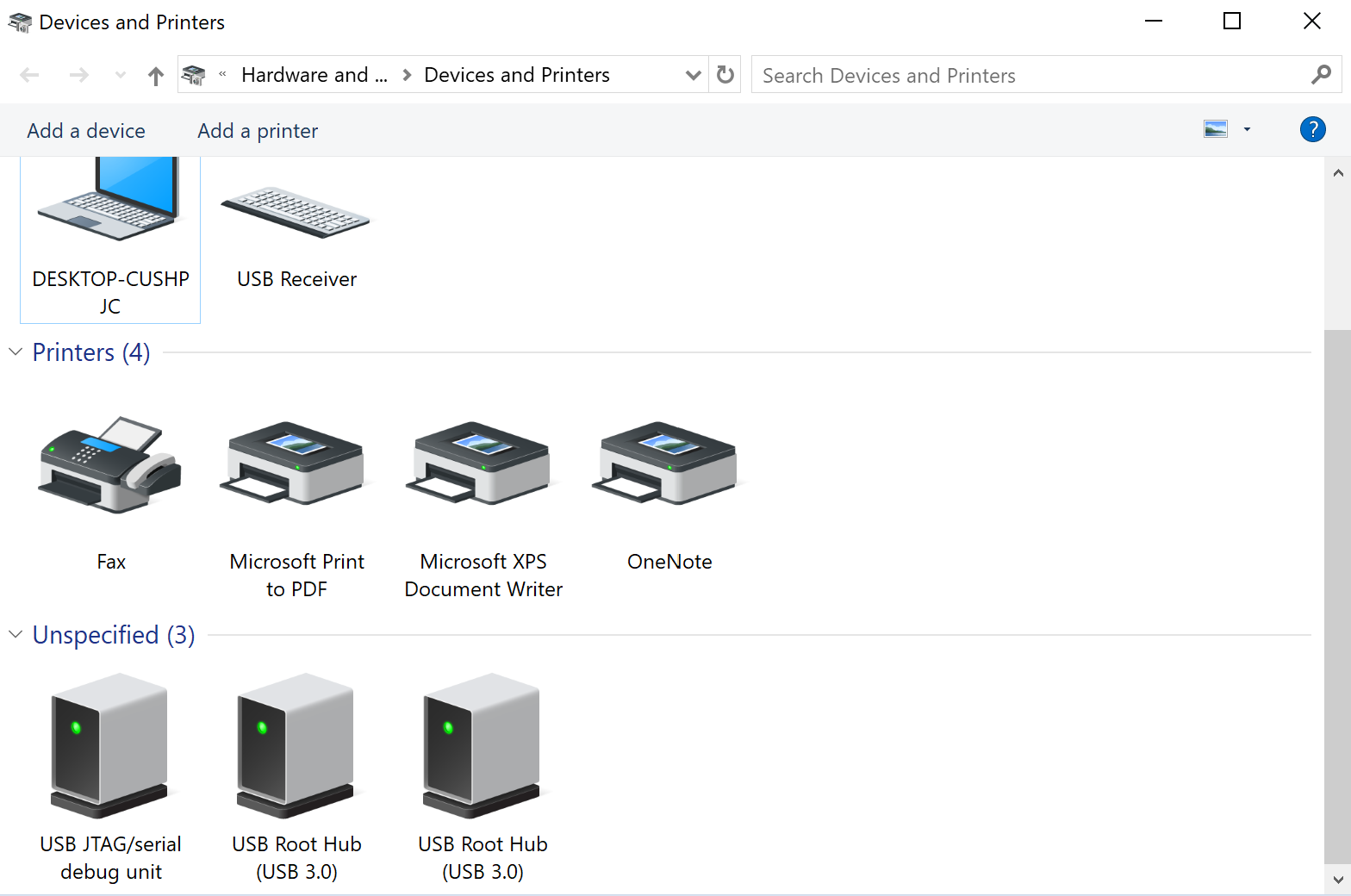Go up one level with Up arrow

pos(156,76)
